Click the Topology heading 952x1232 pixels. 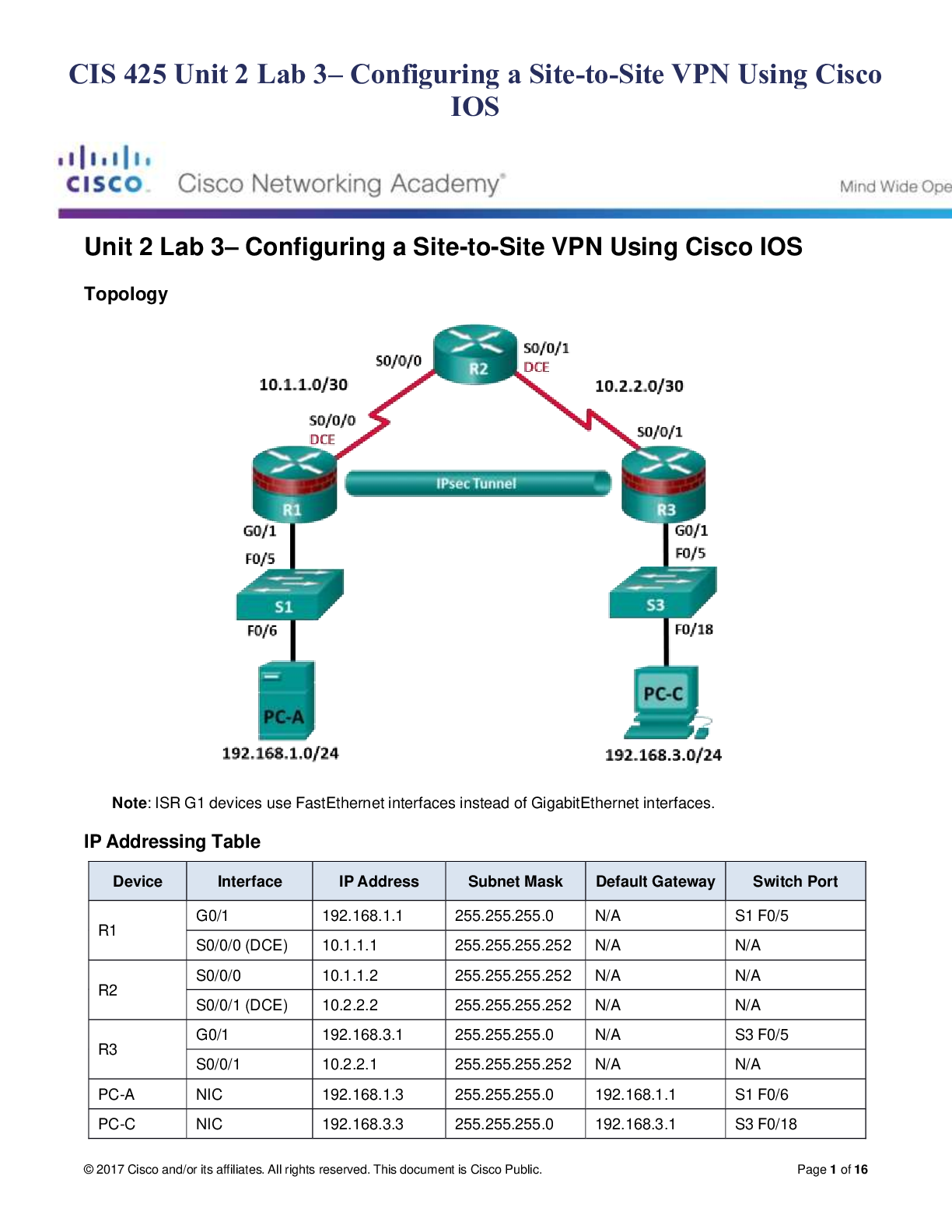click(126, 294)
